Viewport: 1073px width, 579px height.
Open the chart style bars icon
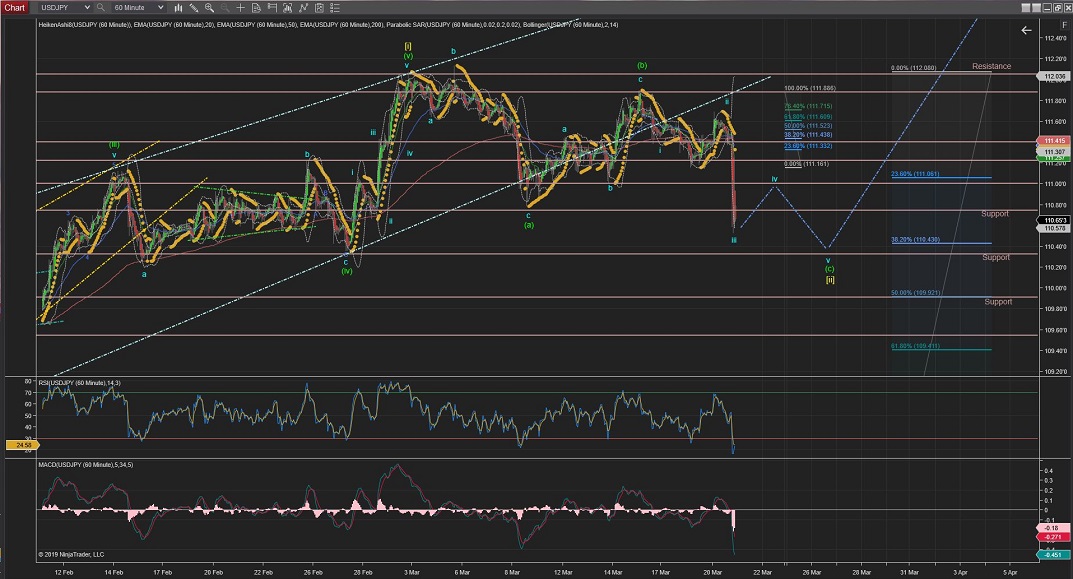coord(178,8)
